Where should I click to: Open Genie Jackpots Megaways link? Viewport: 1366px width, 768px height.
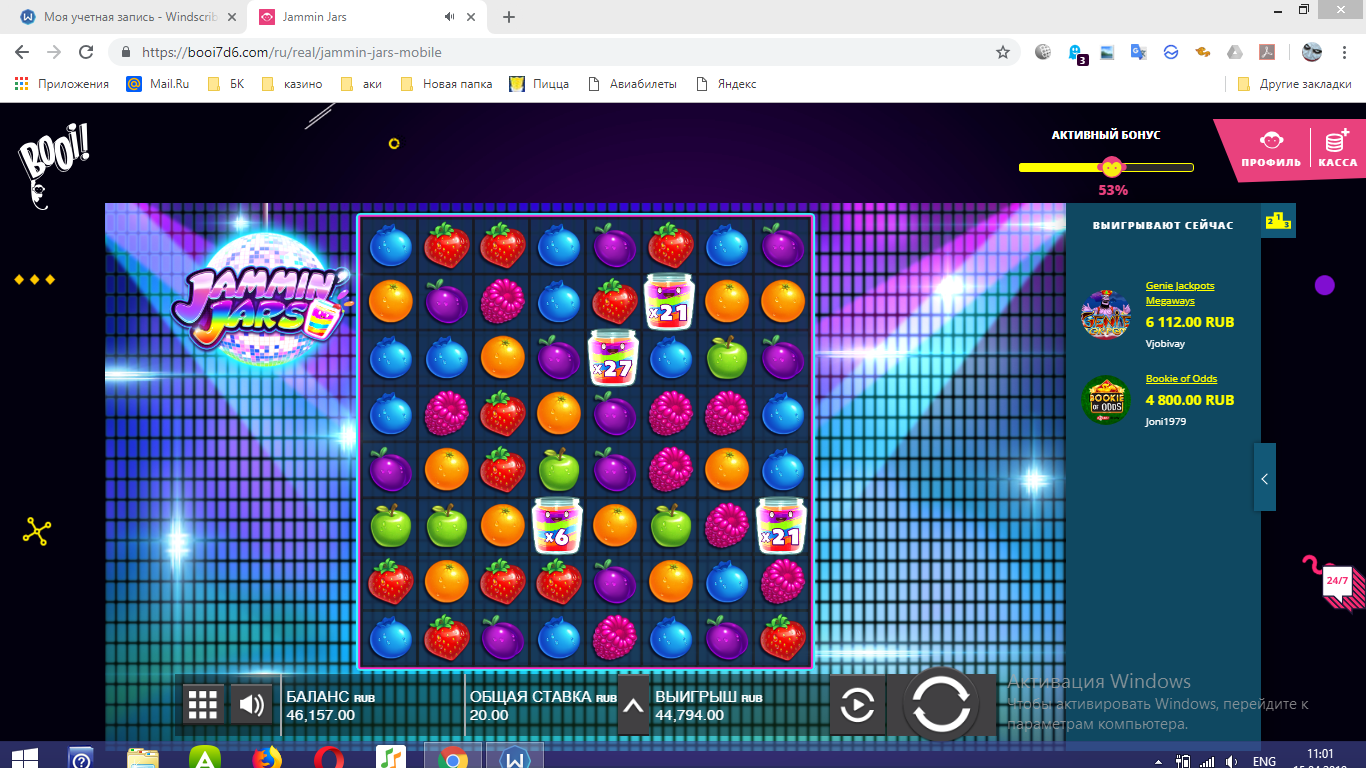click(x=1180, y=293)
